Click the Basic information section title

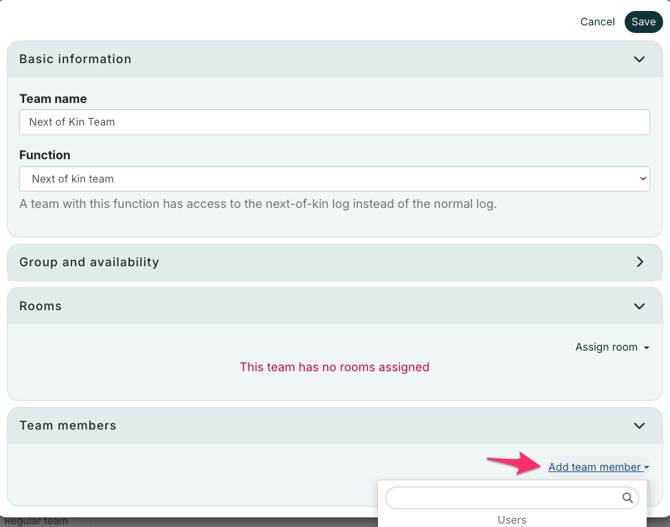75,60
